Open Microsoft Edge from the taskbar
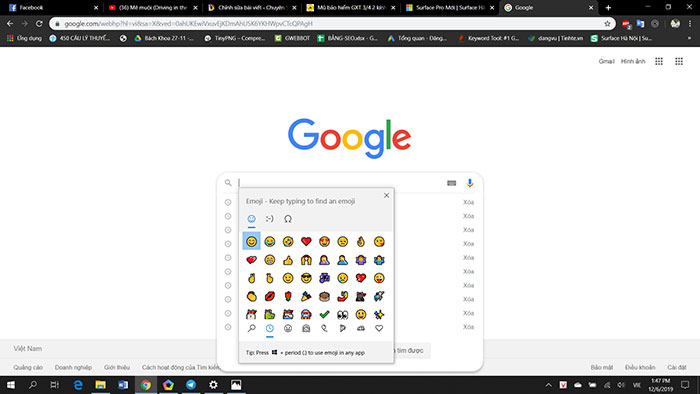 (78, 385)
